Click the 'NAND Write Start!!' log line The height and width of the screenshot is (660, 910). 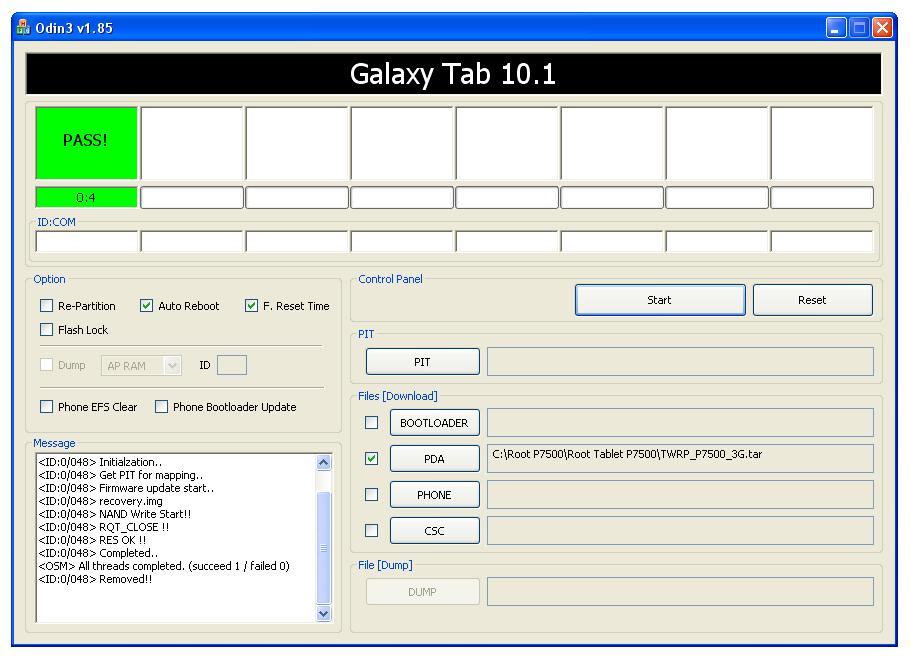click(x=114, y=514)
